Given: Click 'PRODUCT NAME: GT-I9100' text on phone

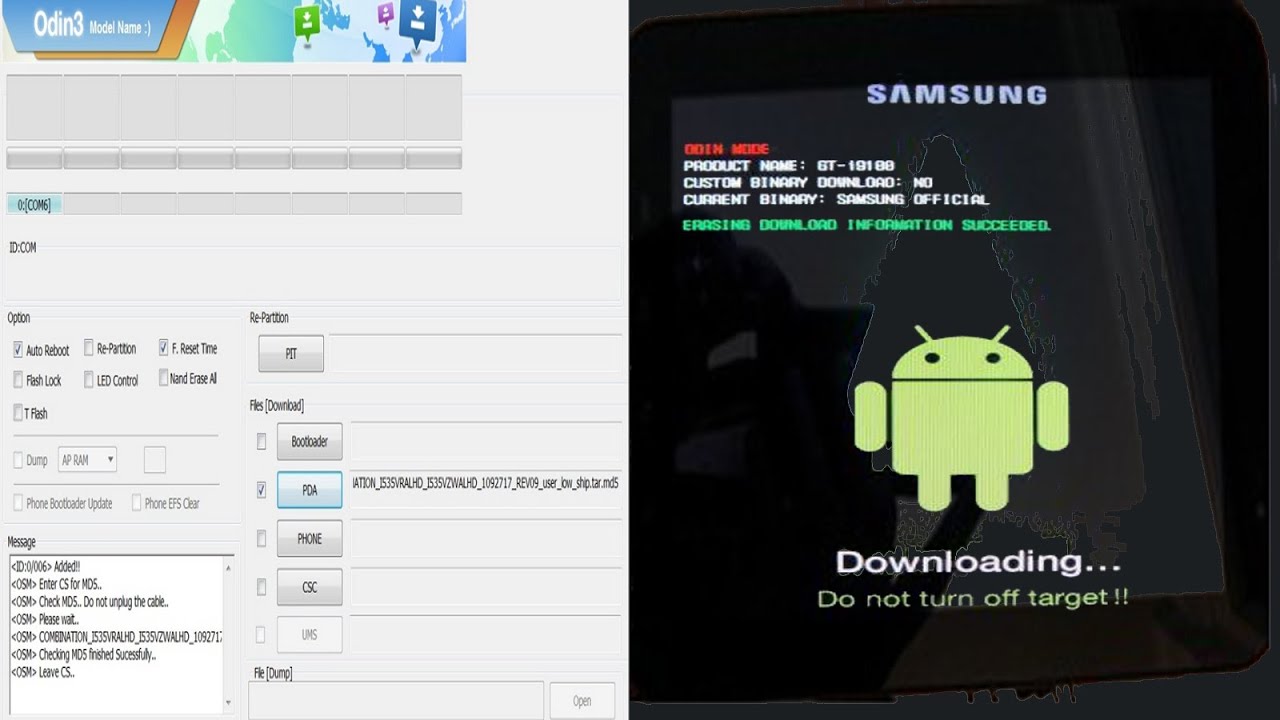Looking at the screenshot, I should [789, 166].
